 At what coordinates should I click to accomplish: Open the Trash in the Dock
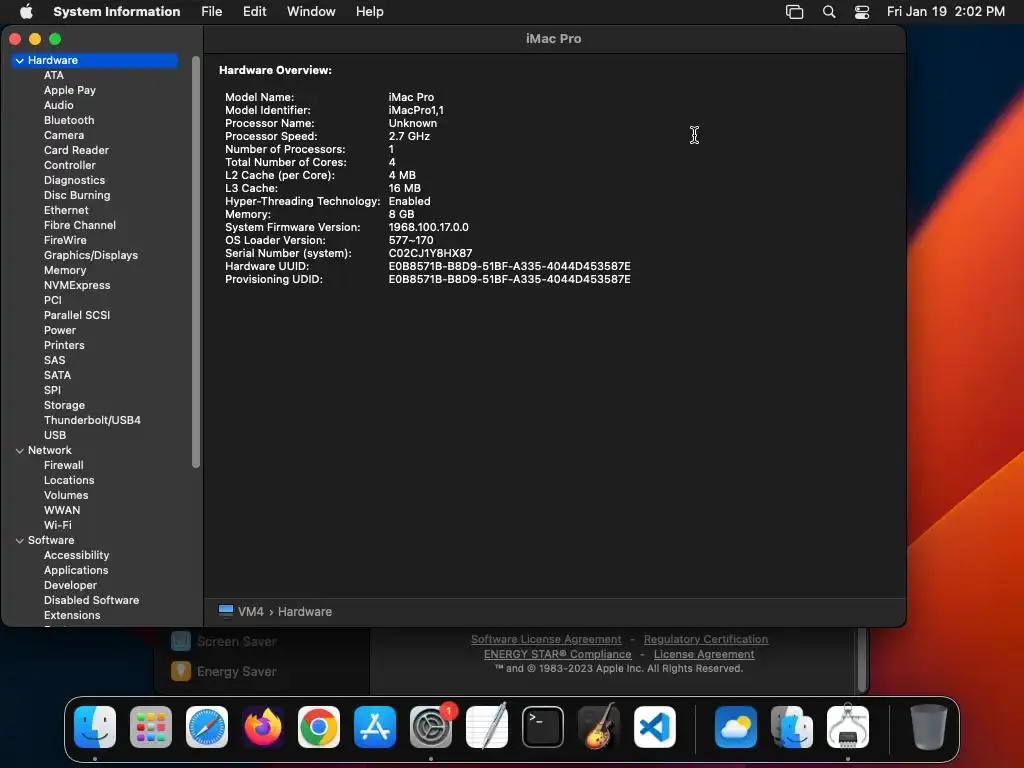[x=929, y=727]
